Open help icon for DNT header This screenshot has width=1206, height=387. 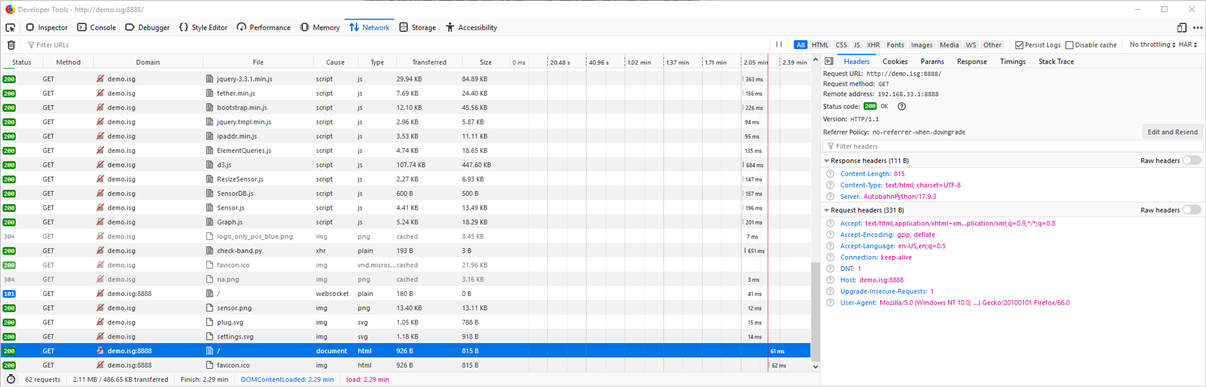pyautogui.click(x=831, y=269)
